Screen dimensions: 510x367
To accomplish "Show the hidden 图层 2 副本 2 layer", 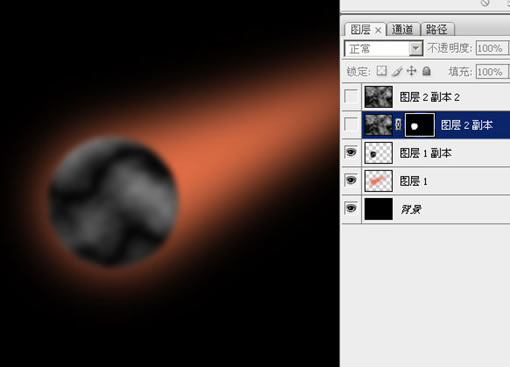I will [x=351, y=97].
